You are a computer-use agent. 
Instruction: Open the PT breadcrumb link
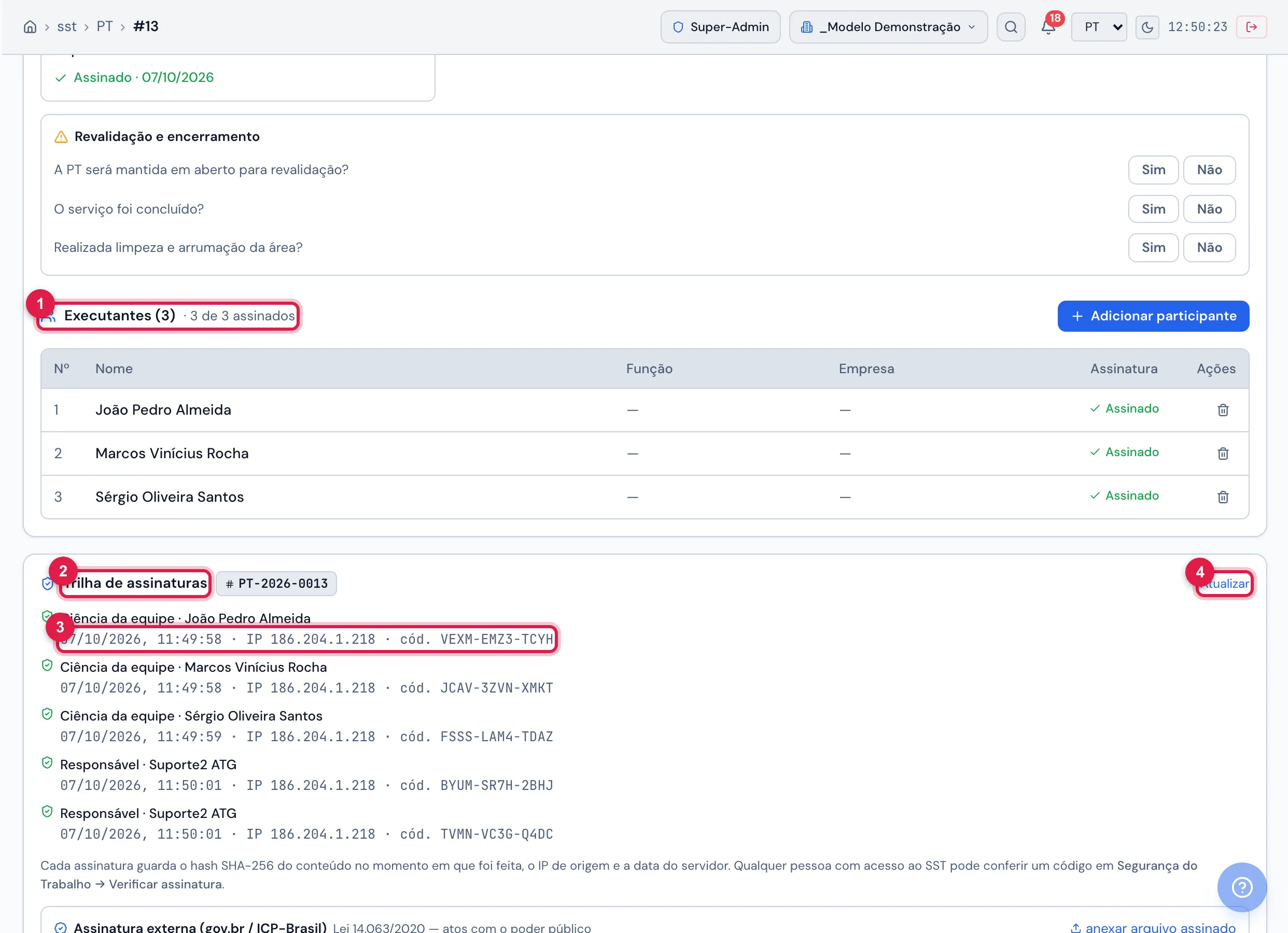click(105, 26)
